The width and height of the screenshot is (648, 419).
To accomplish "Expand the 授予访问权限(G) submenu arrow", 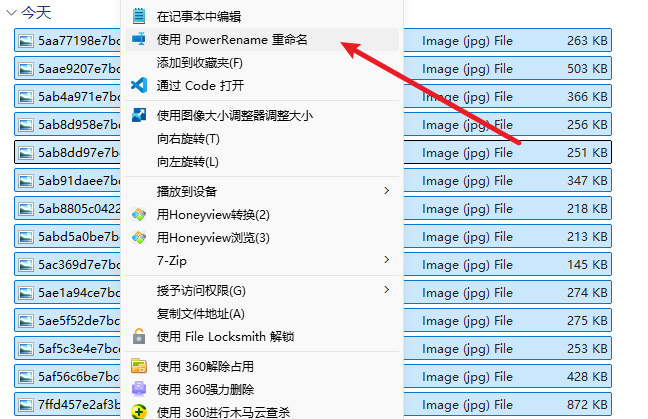I will tap(386, 290).
